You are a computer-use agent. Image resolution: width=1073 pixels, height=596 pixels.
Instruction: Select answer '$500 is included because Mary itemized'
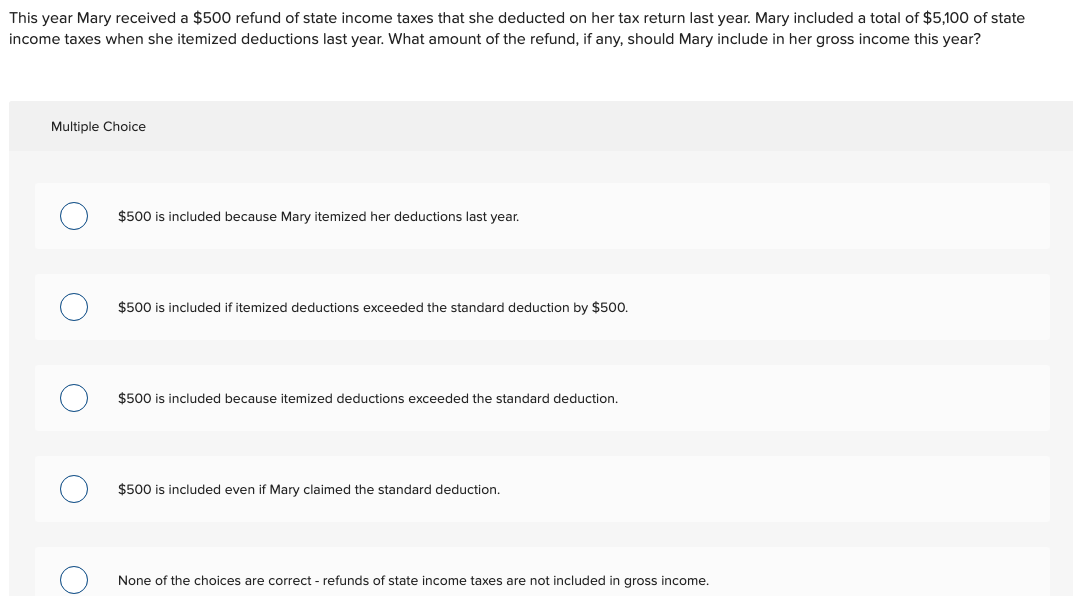tap(318, 216)
